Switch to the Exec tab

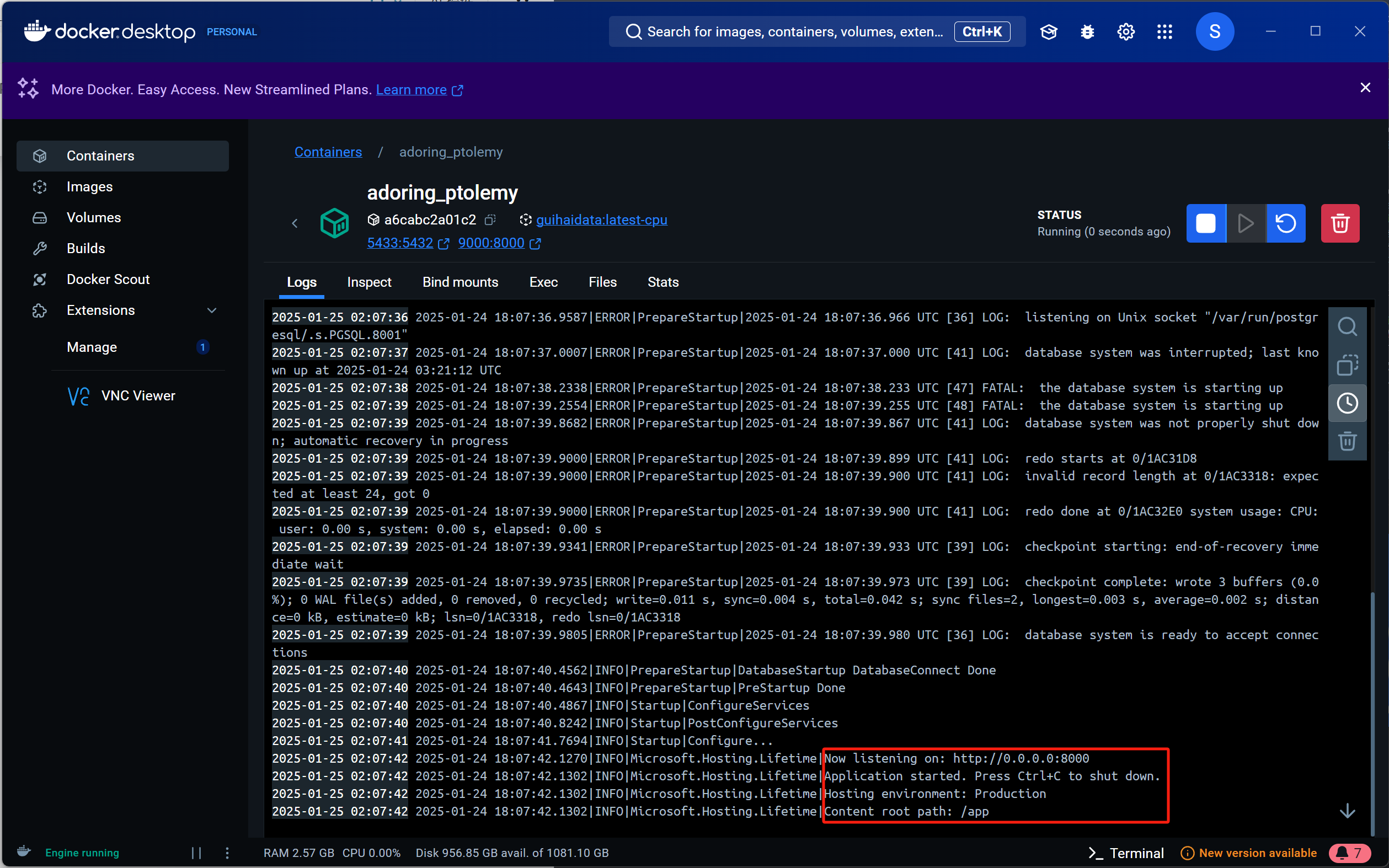543,282
